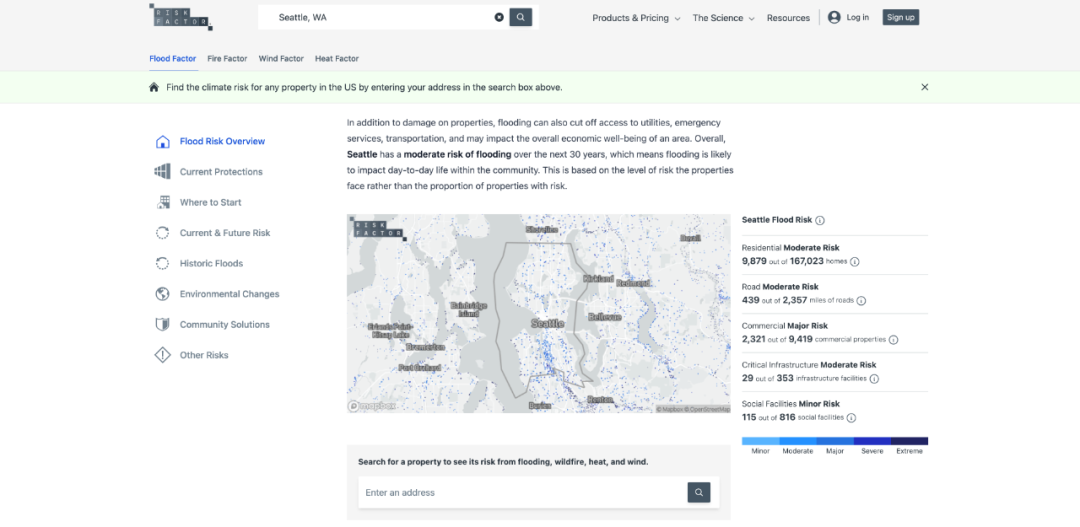Image resolution: width=1080 pixels, height=527 pixels.
Task: Dismiss the green climate risk banner
Action: coord(925,87)
